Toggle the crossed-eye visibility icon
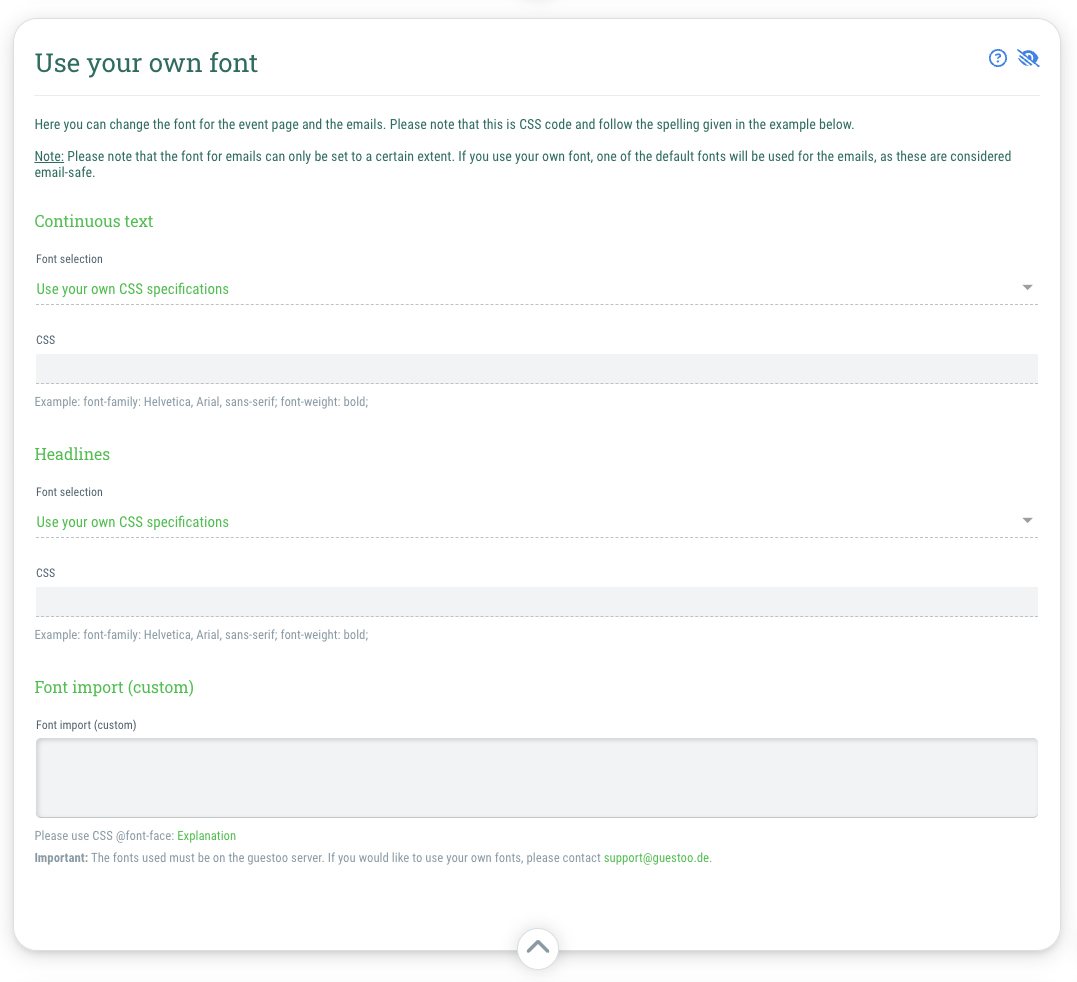Image resolution: width=1077 pixels, height=982 pixels. pos(1028,58)
